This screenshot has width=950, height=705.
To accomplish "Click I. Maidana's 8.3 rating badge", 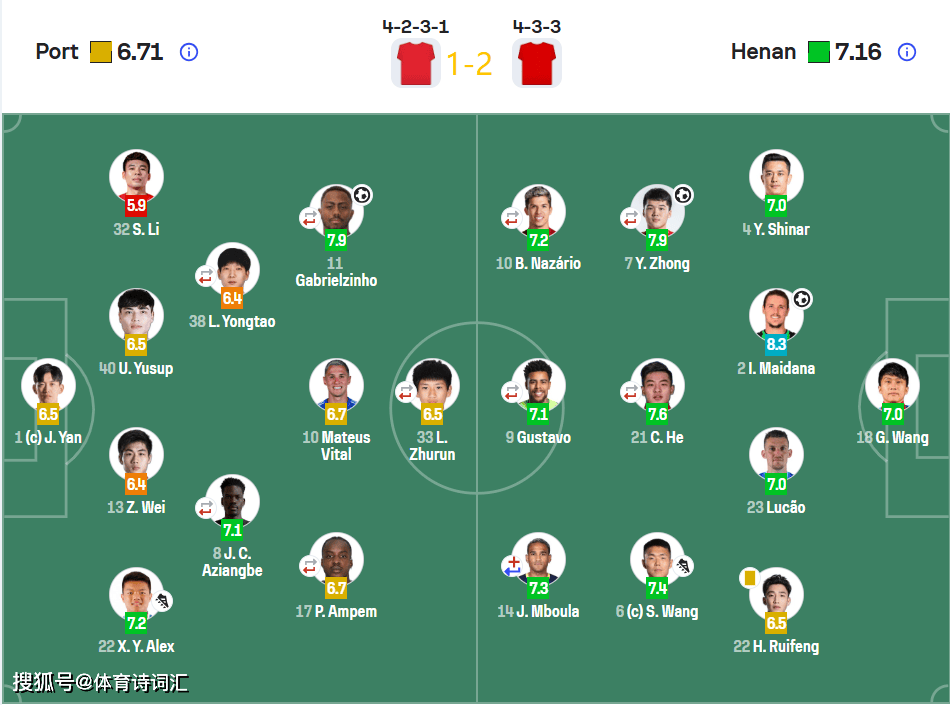I will coord(776,344).
